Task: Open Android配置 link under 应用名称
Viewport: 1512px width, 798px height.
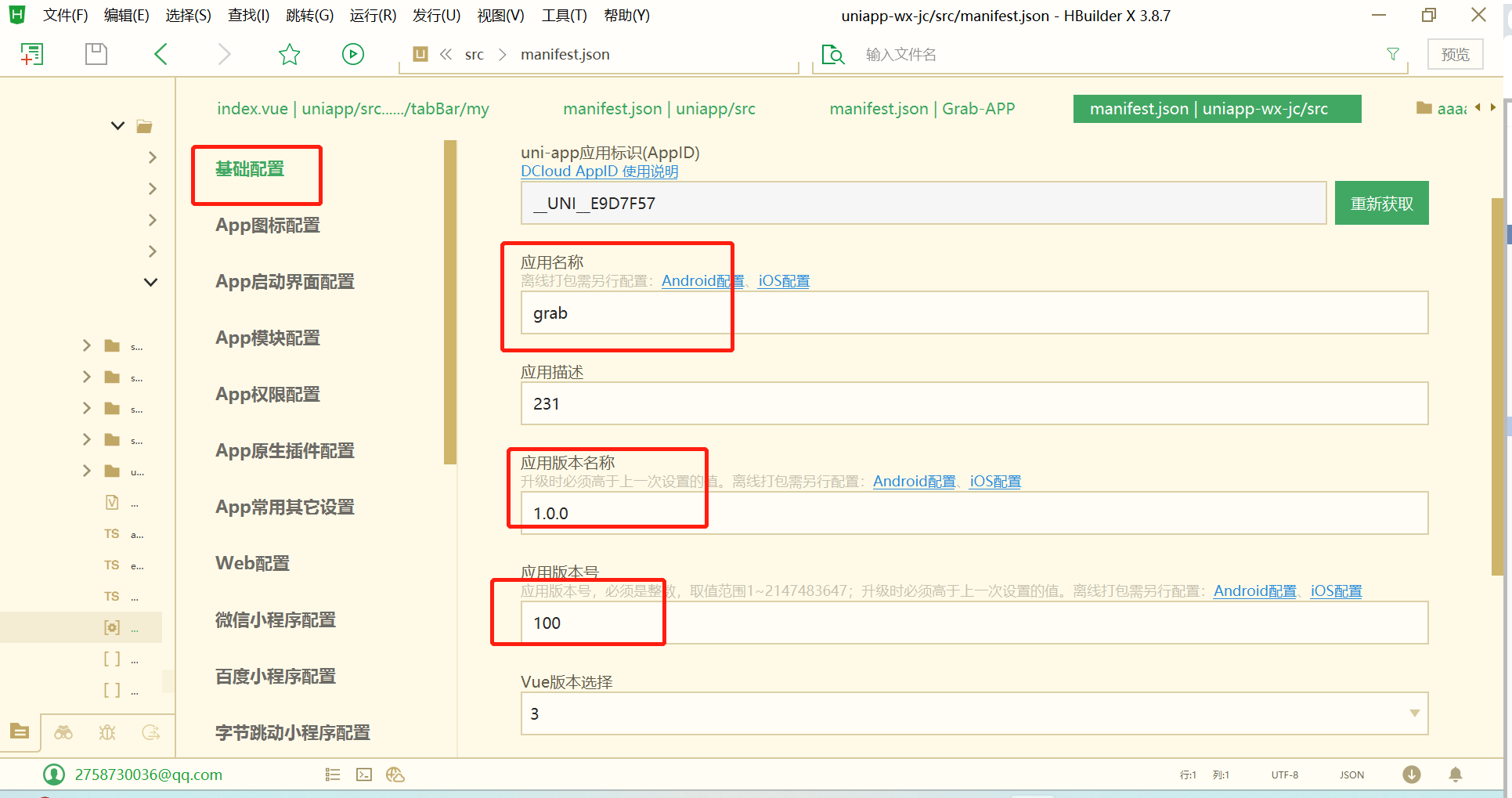Action: (702, 281)
